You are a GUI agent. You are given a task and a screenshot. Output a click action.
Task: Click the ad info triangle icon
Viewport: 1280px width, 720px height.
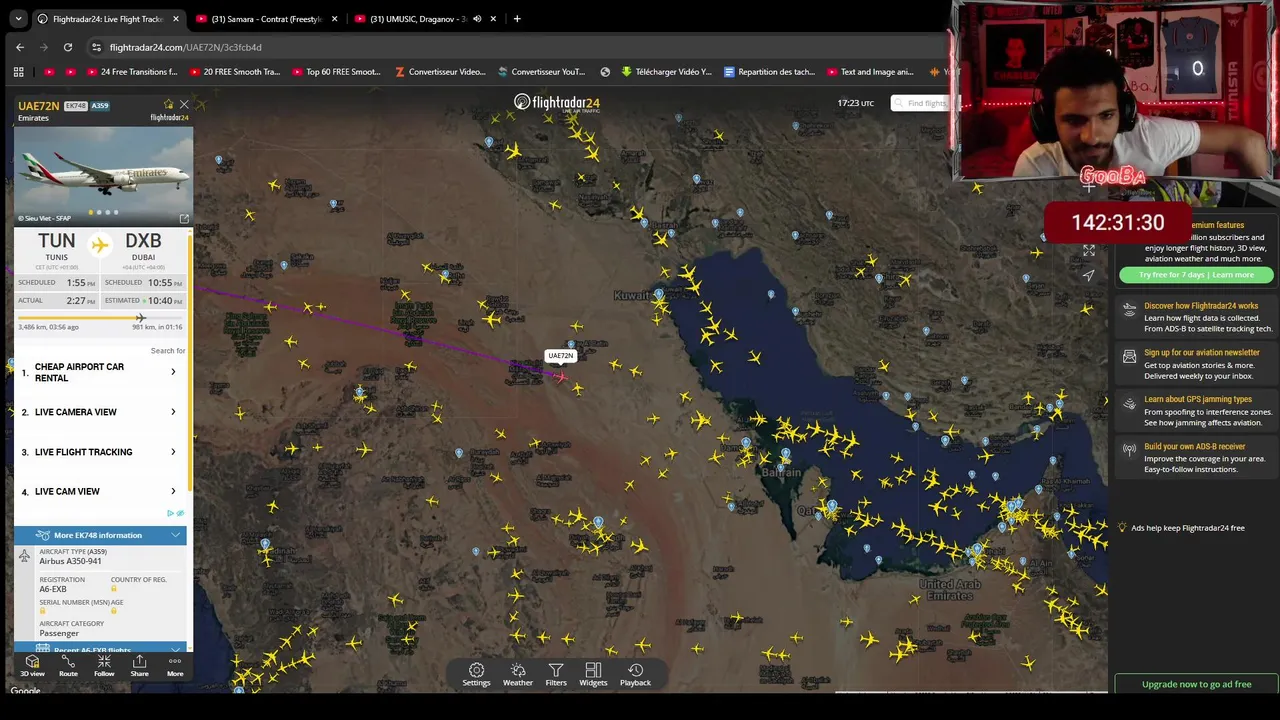tap(171, 513)
